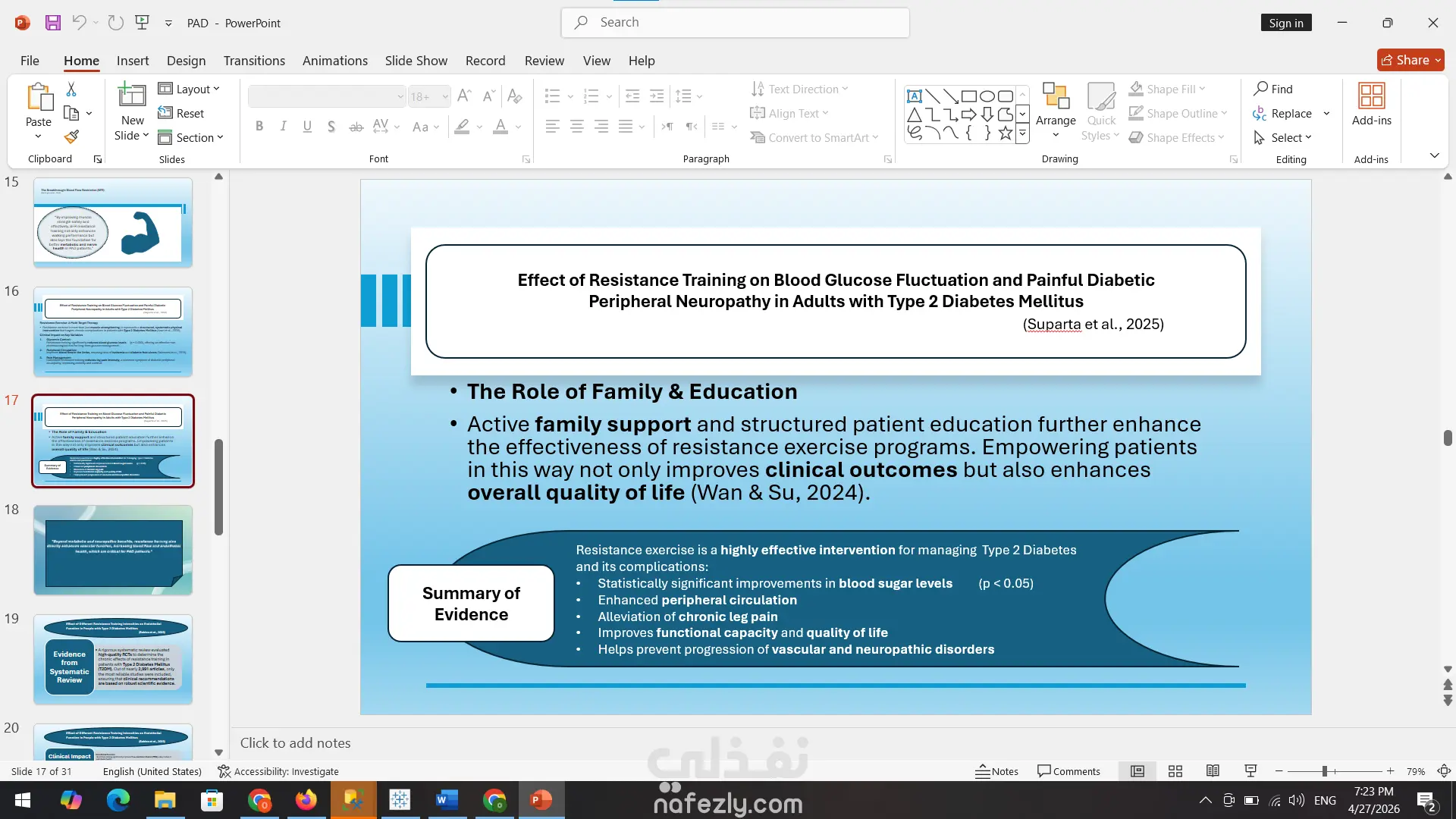
Task: Center the text
Action: [x=577, y=127]
